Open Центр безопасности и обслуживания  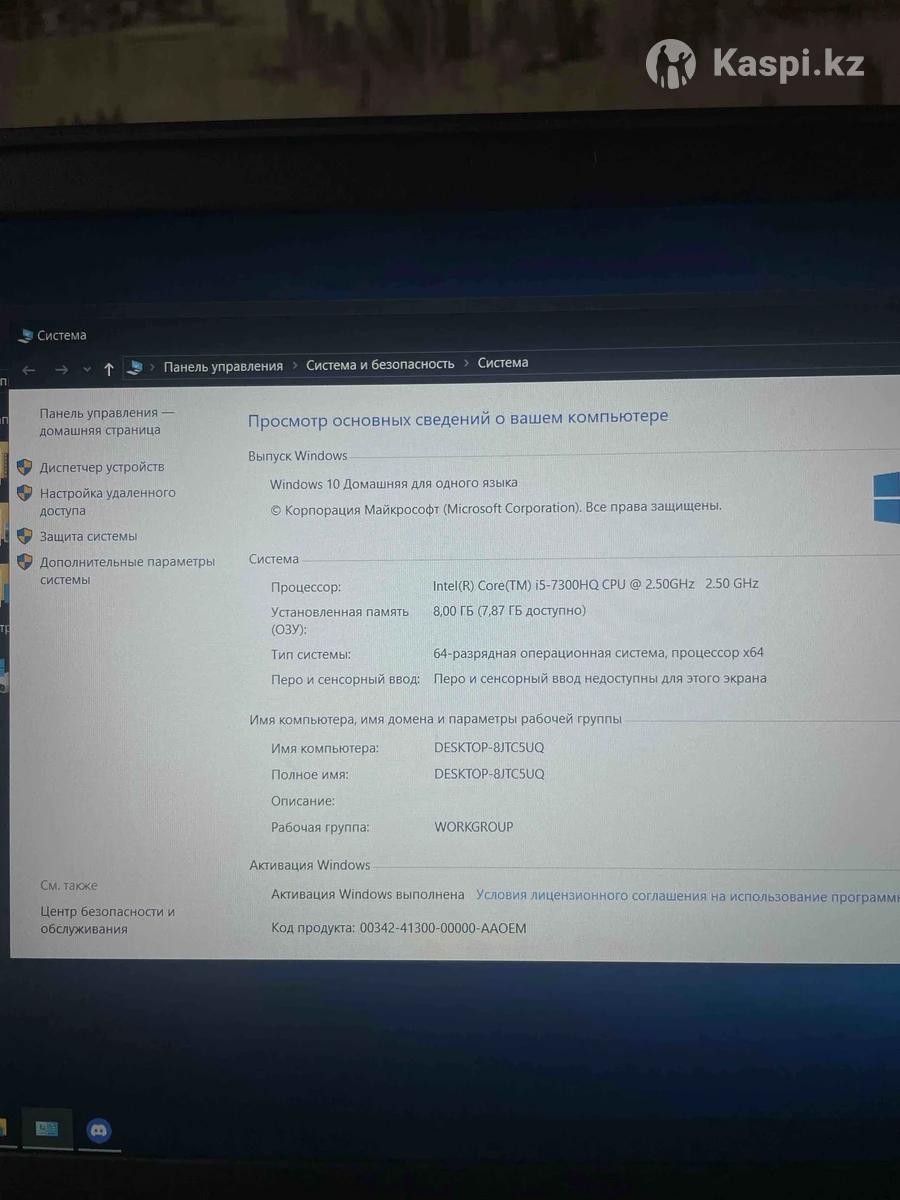[107, 920]
